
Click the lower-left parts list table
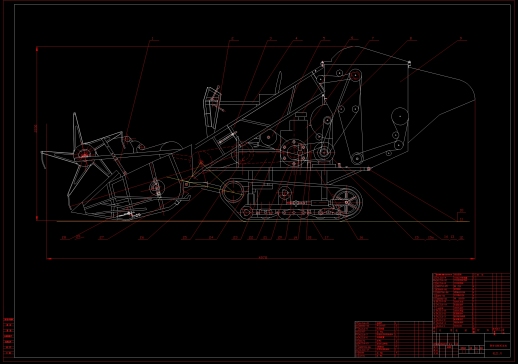[x=394, y=339]
